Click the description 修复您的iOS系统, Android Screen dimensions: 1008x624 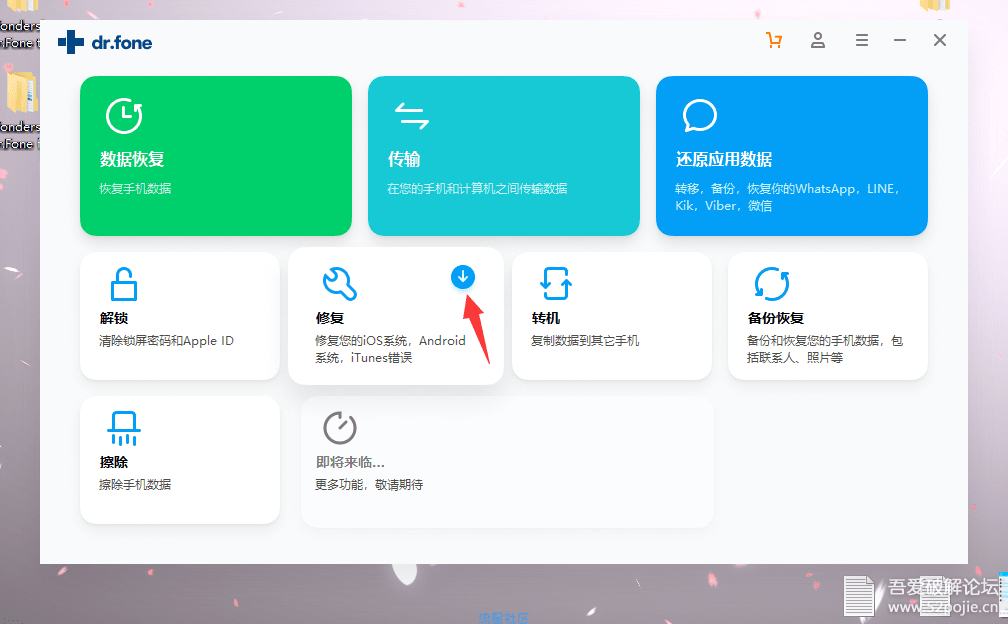click(390, 349)
